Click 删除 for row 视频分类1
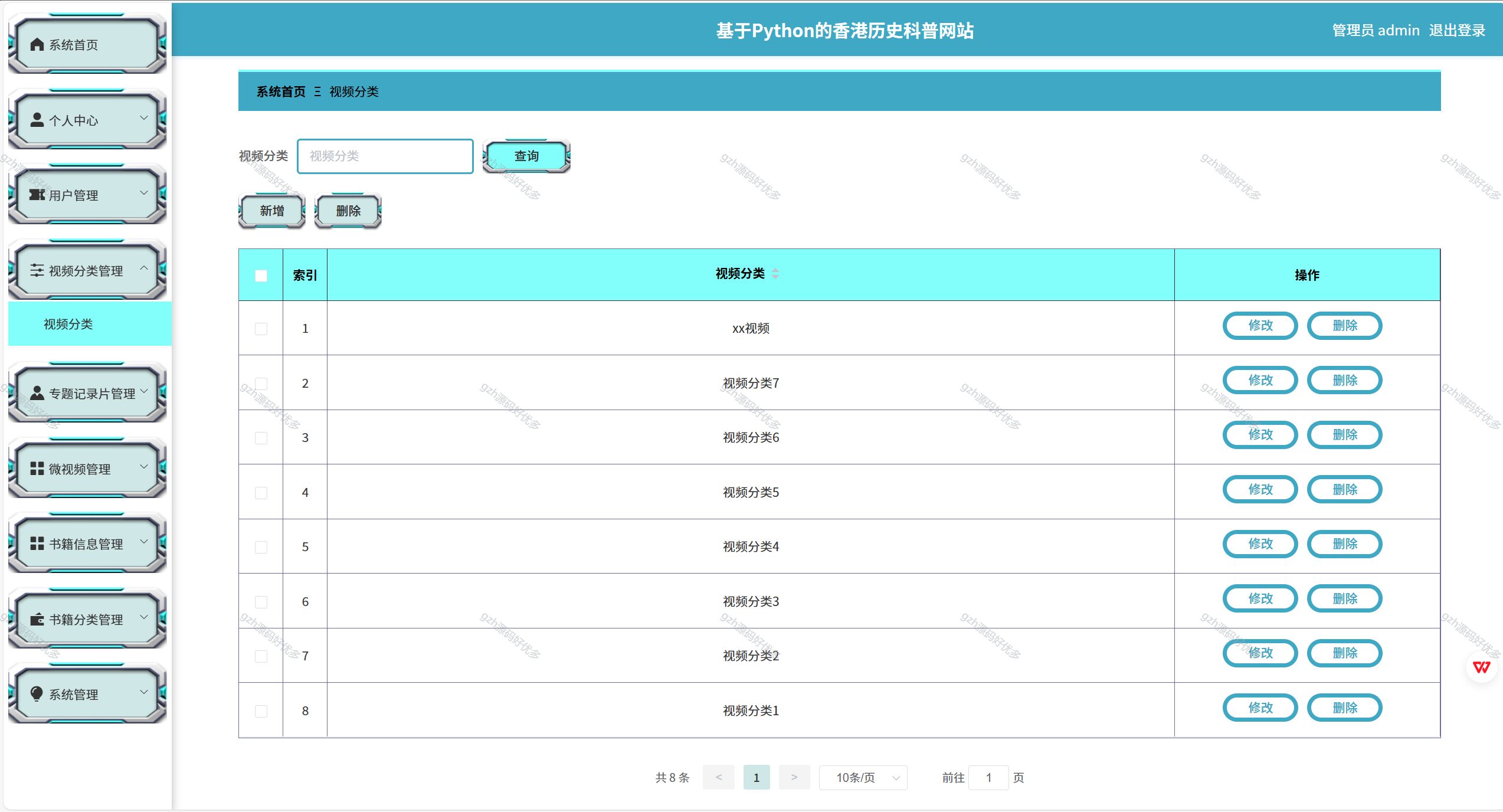 (1345, 708)
